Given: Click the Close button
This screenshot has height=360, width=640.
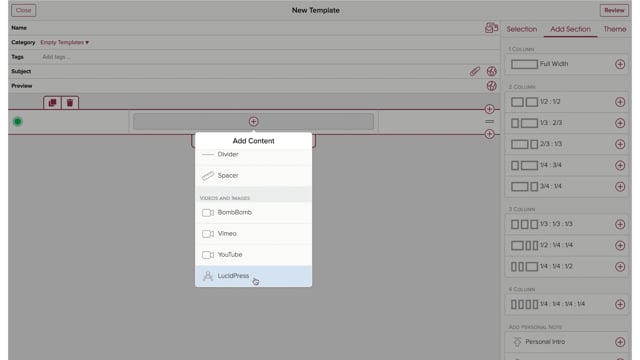Looking at the screenshot, I should (x=24, y=10).
